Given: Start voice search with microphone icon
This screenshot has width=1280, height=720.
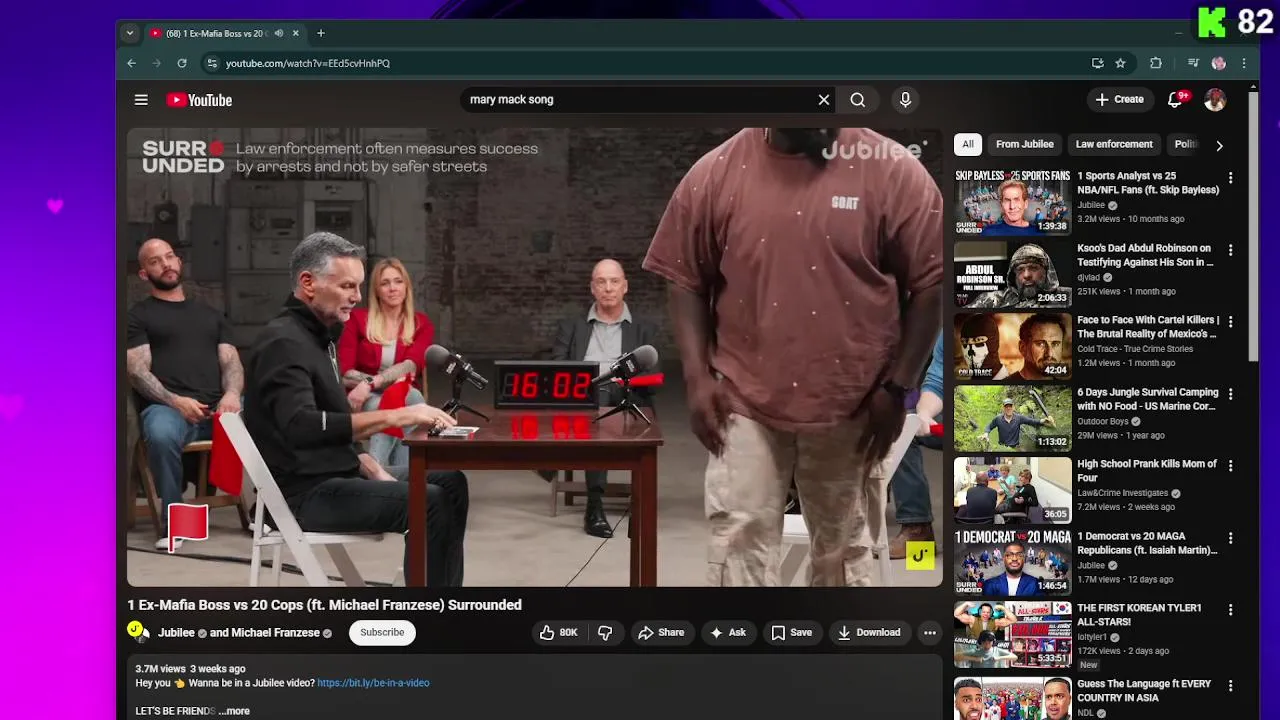Looking at the screenshot, I should [905, 100].
